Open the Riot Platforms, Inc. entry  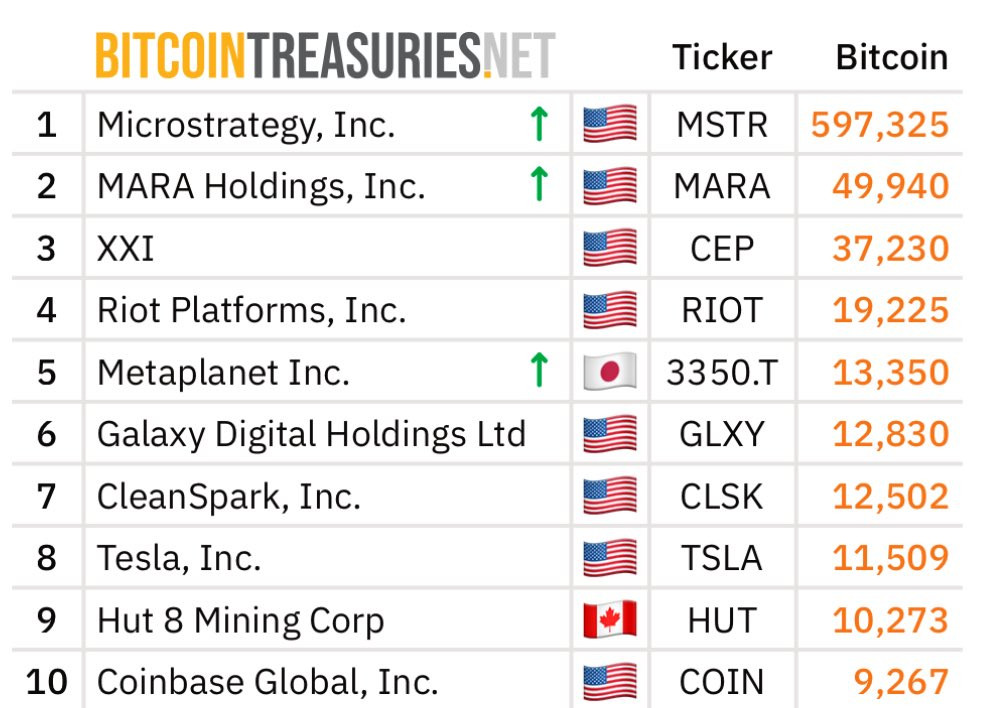[x=251, y=311]
